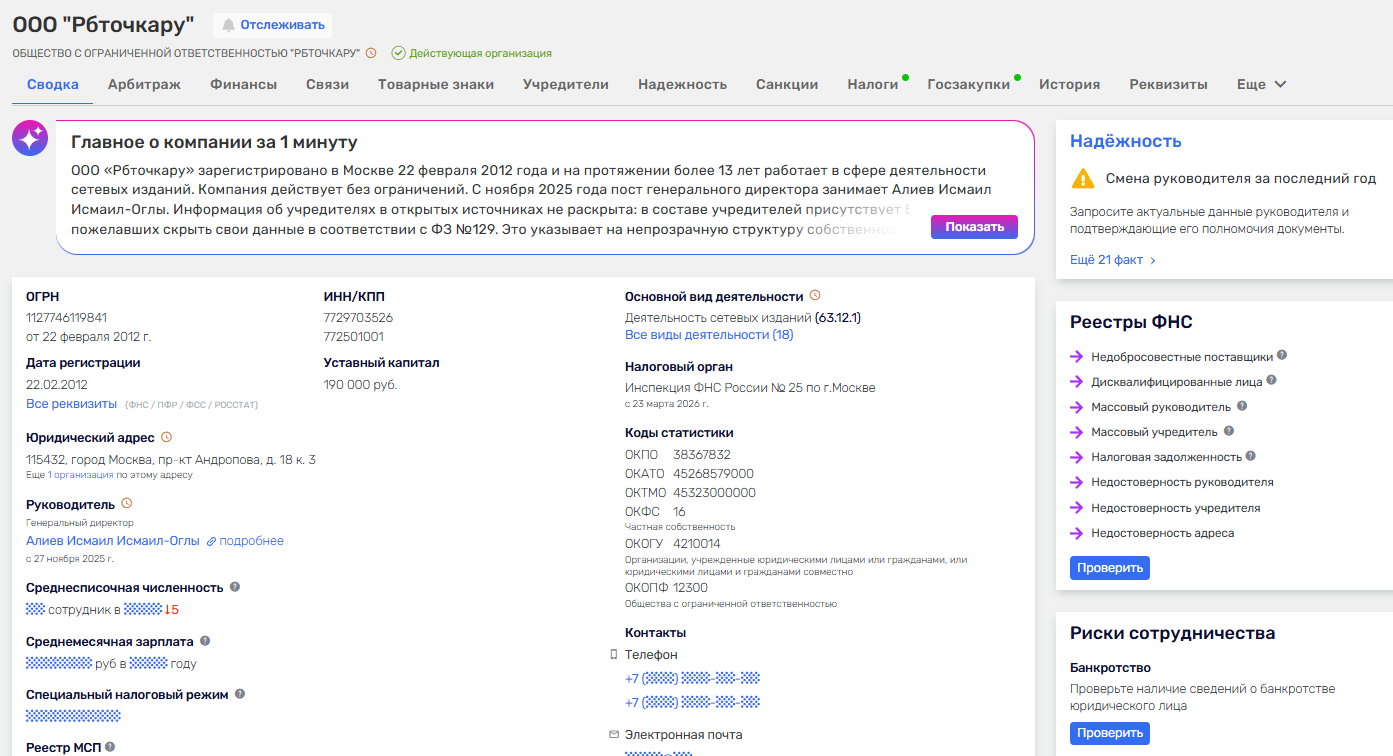Click Проверить under Банкротство
The height and width of the screenshot is (756, 1393).
click(x=1110, y=733)
